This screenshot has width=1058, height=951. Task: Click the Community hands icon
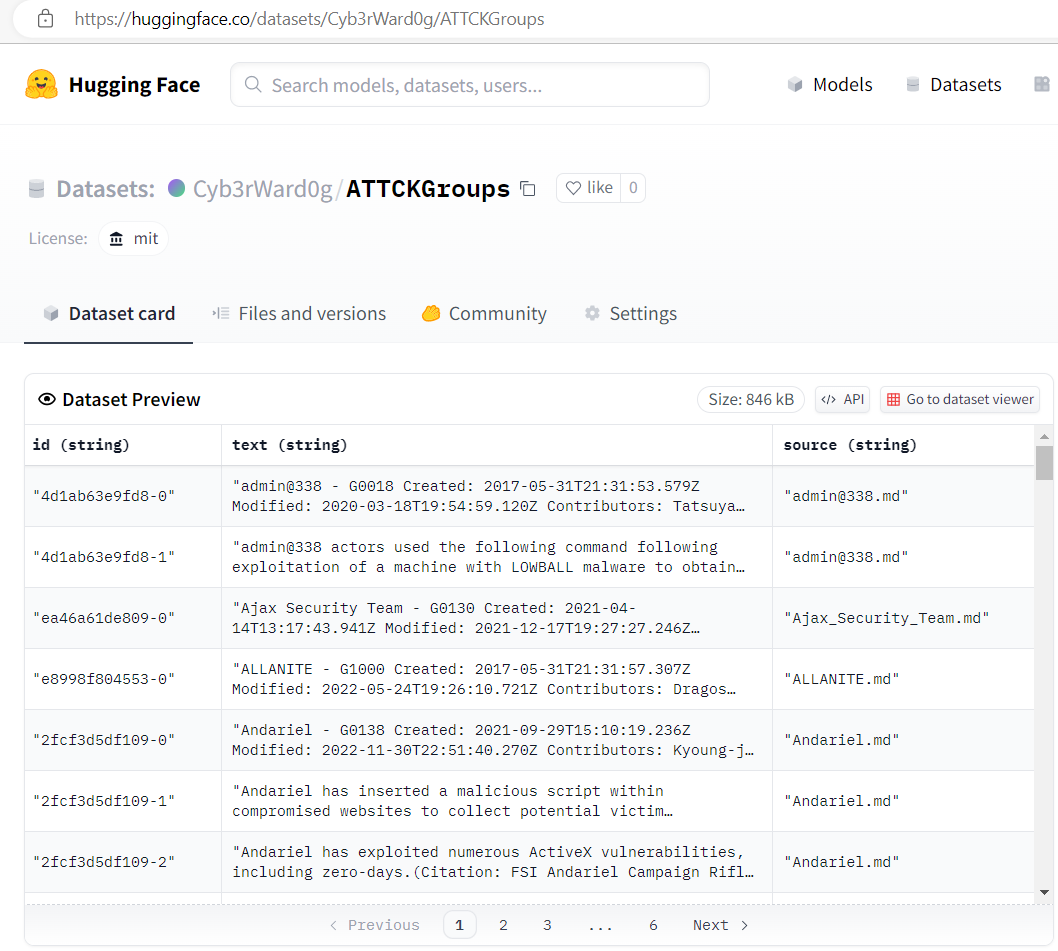[431, 313]
